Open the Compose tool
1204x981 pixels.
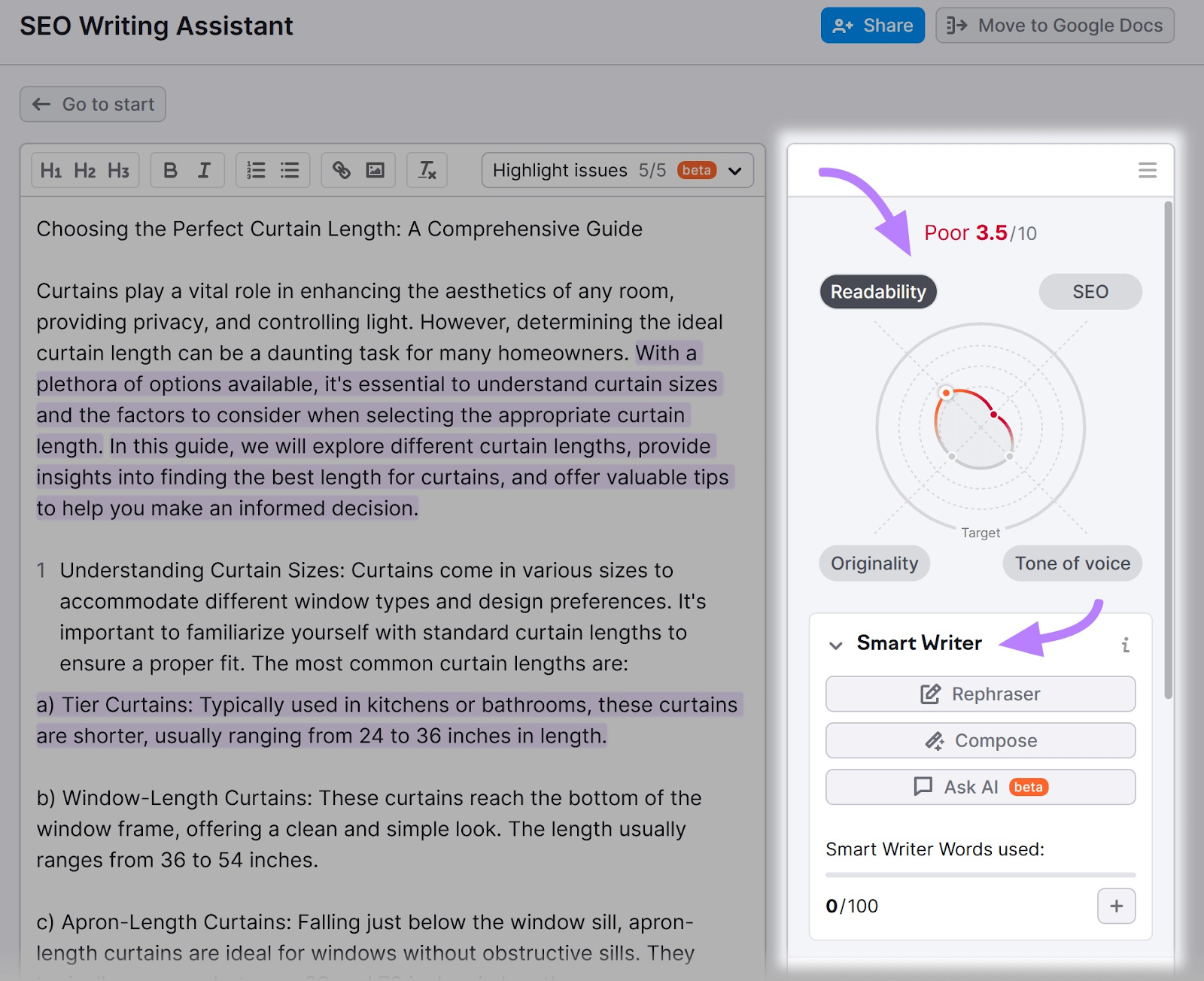tap(981, 740)
